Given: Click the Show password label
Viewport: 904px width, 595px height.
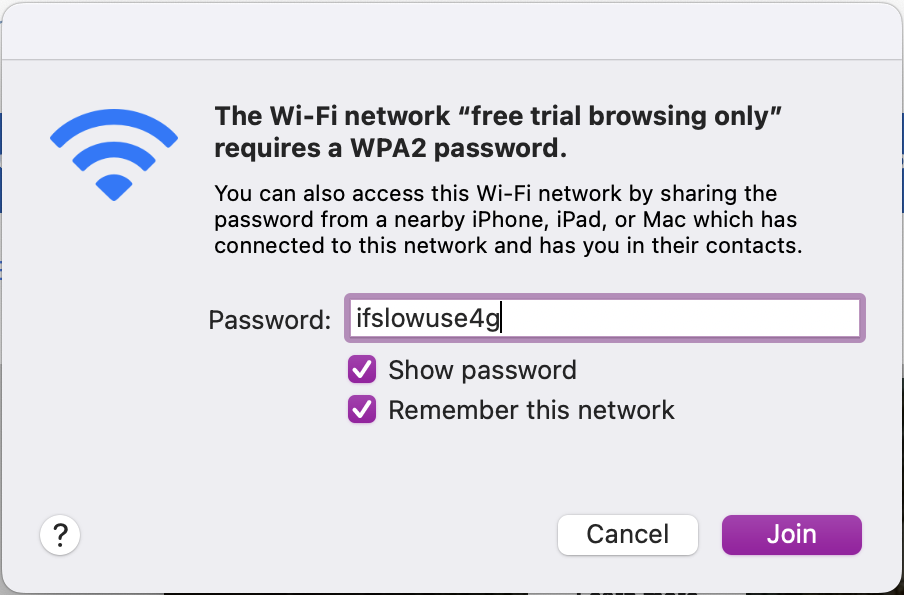Looking at the screenshot, I should [482, 370].
